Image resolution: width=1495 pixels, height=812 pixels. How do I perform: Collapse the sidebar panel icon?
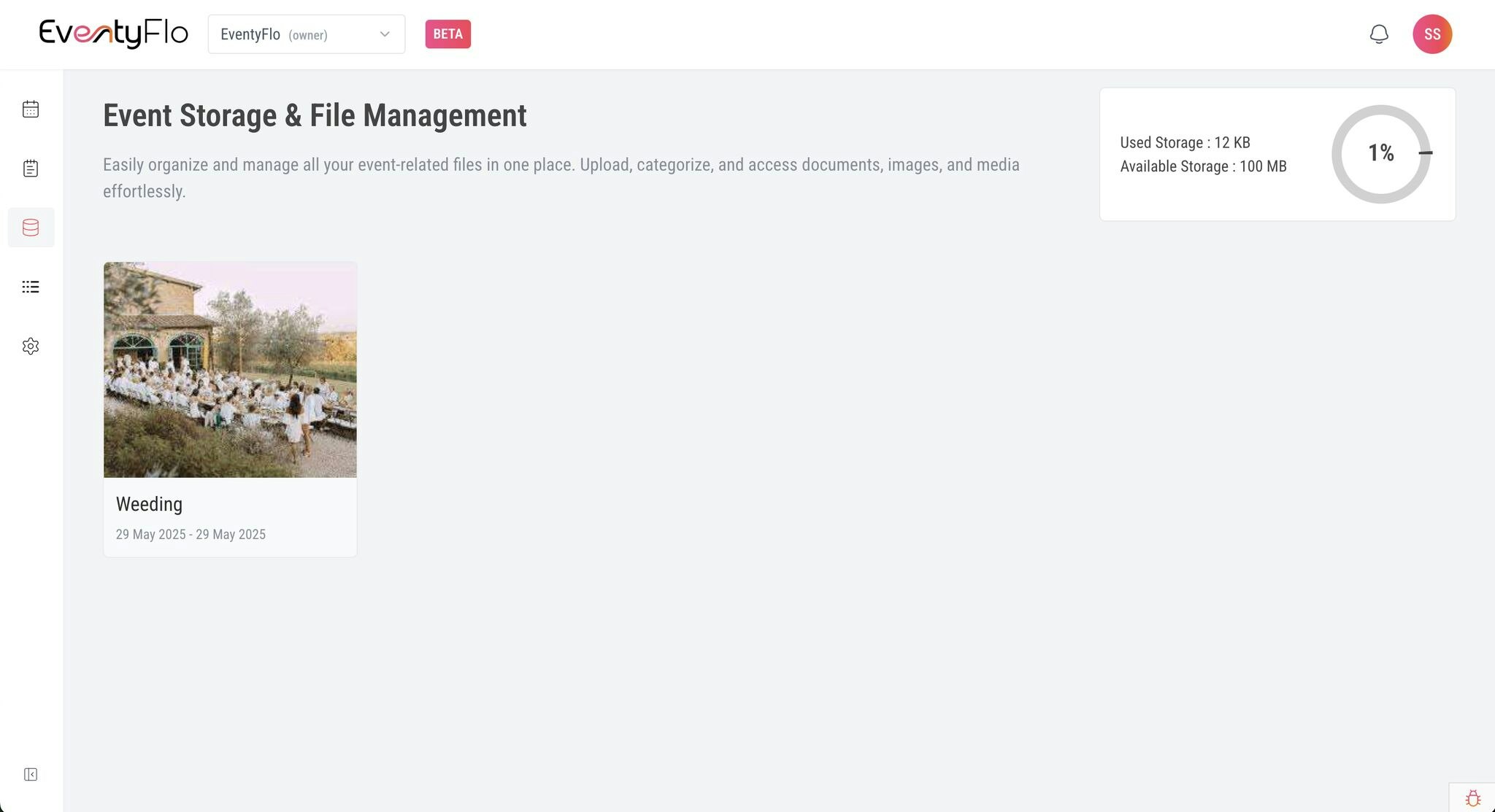(31, 774)
